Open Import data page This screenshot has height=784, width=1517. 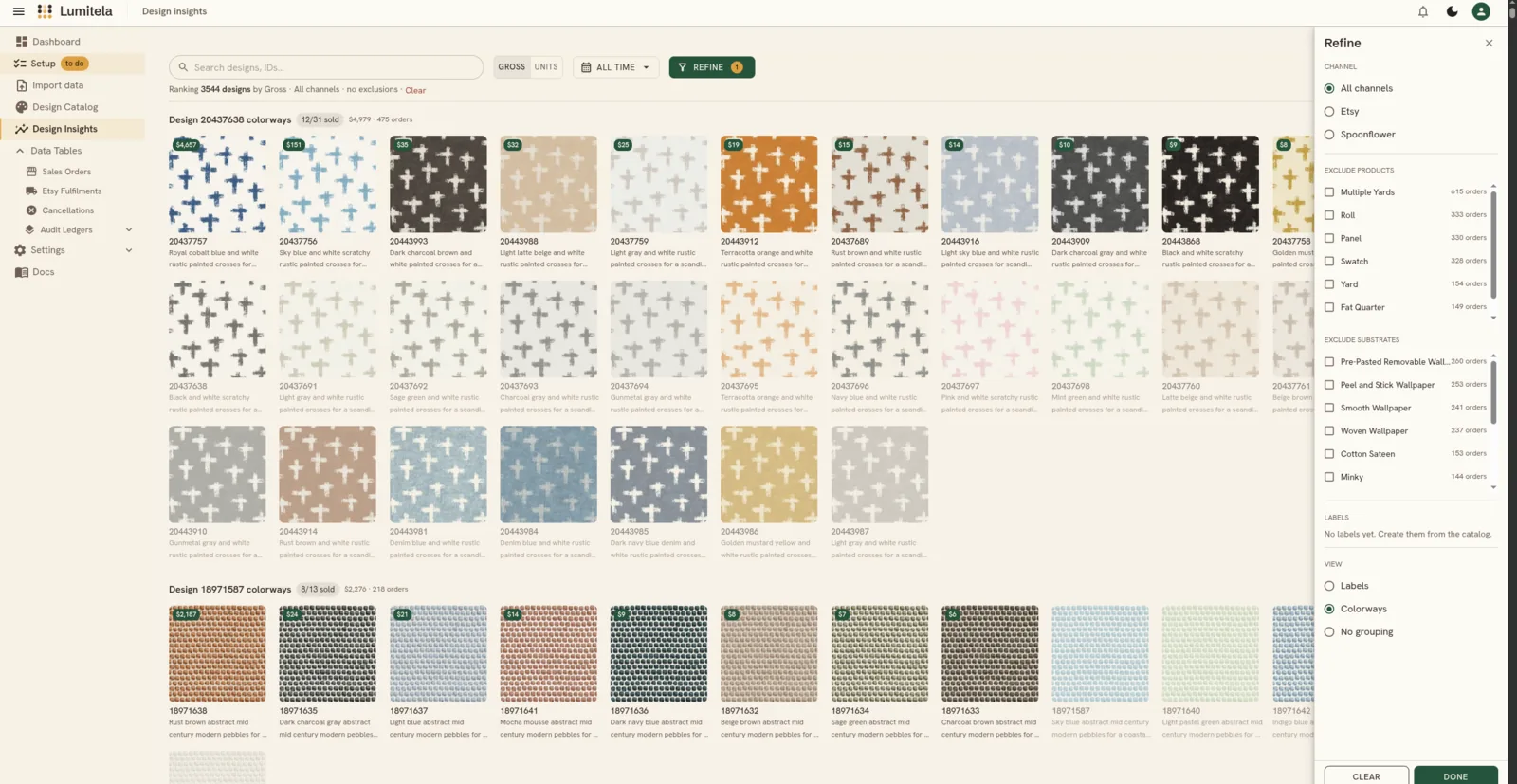pyautogui.click(x=58, y=85)
